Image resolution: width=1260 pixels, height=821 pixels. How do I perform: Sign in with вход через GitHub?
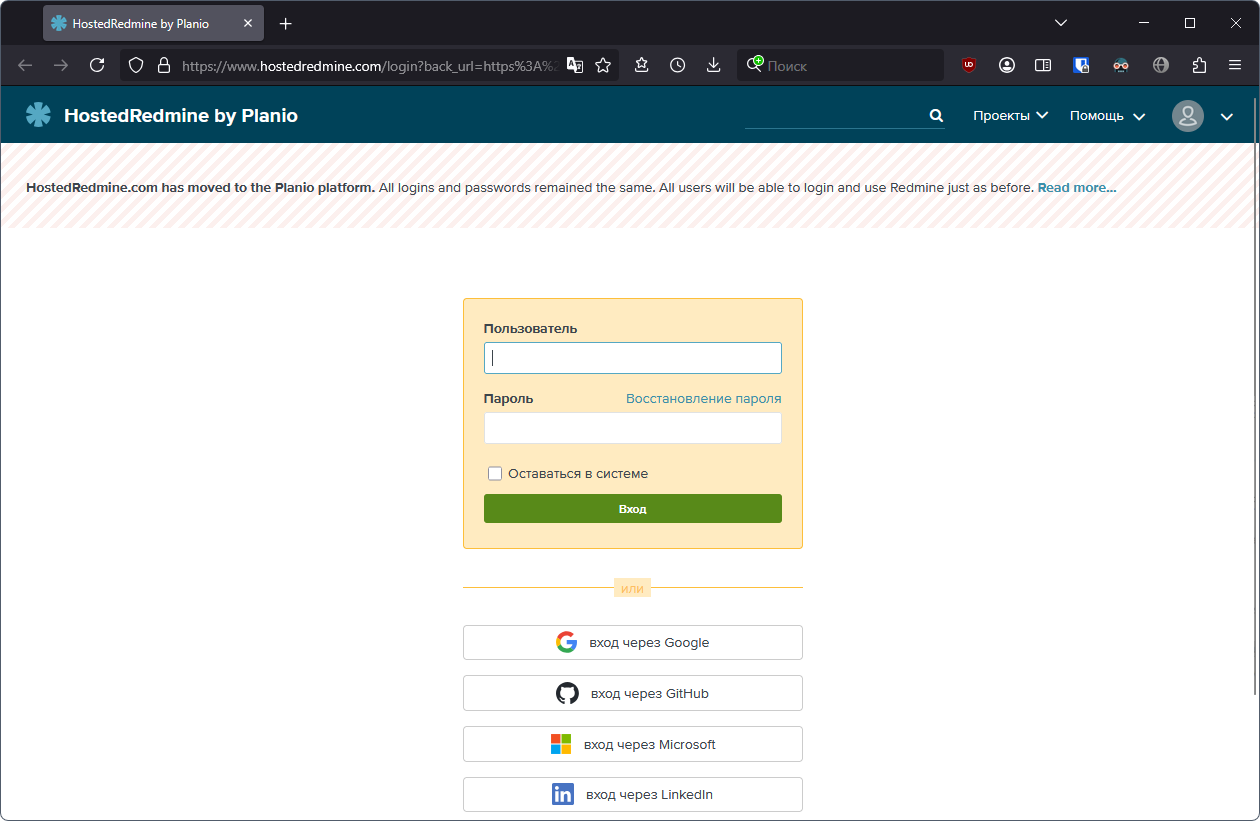[633, 693]
